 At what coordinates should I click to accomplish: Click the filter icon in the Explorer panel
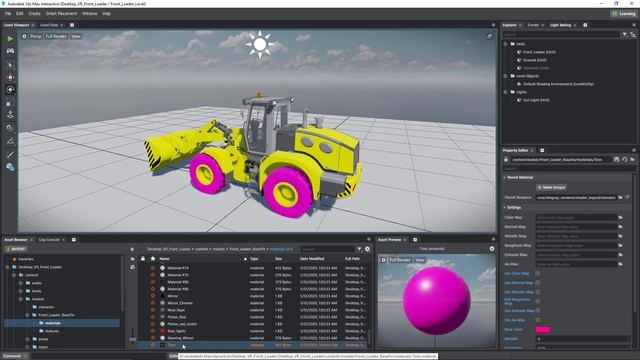coord(625,35)
